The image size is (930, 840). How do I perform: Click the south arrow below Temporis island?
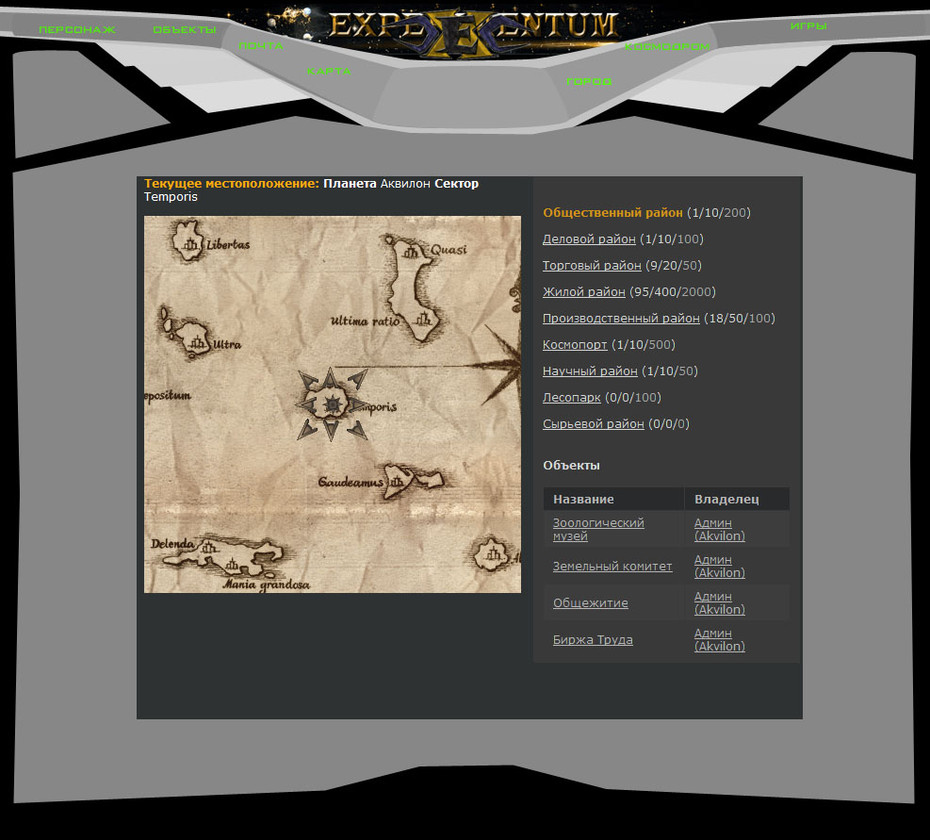pos(331,431)
